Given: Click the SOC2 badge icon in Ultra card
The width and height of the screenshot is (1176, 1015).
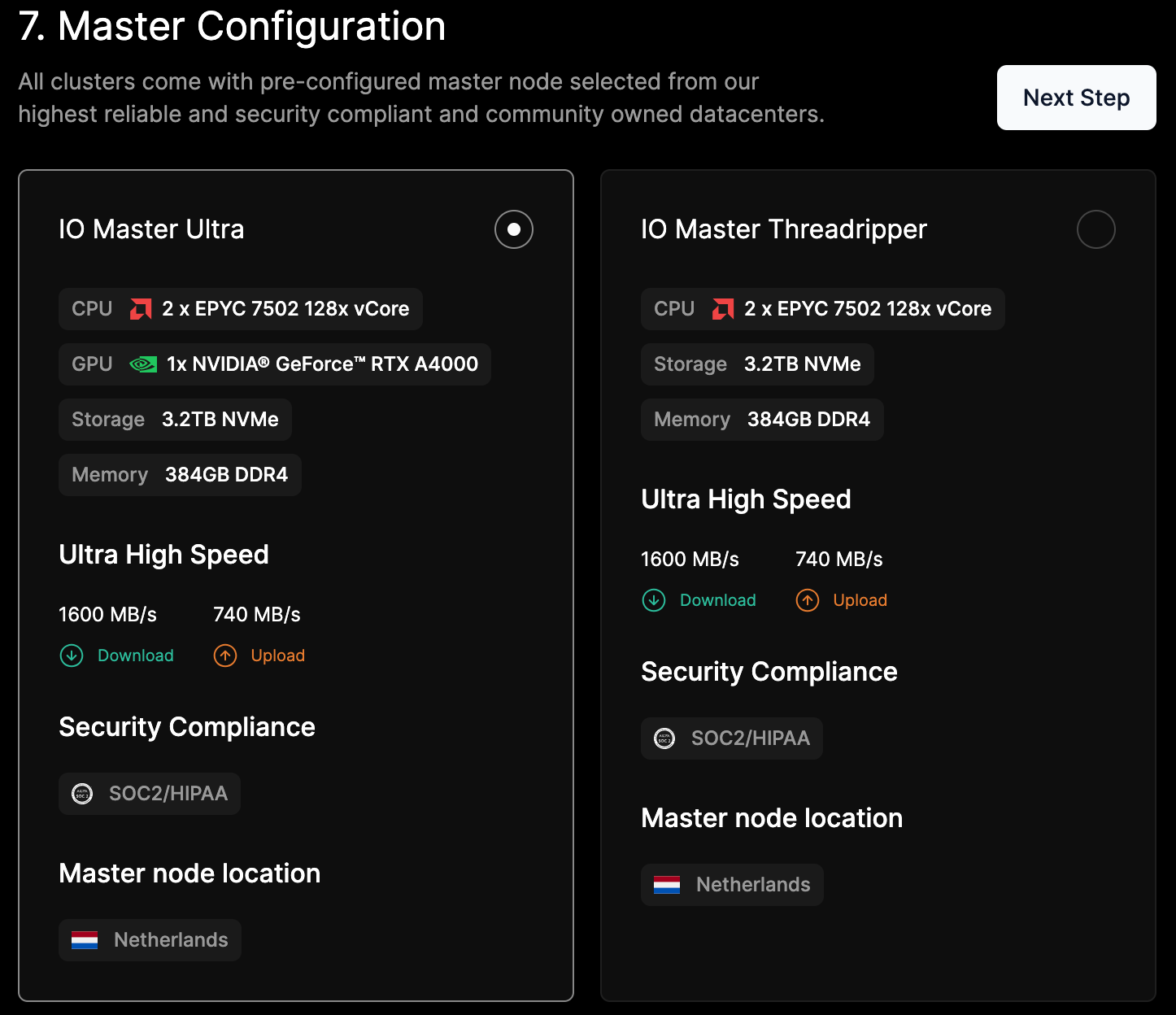Looking at the screenshot, I should 82,794.
